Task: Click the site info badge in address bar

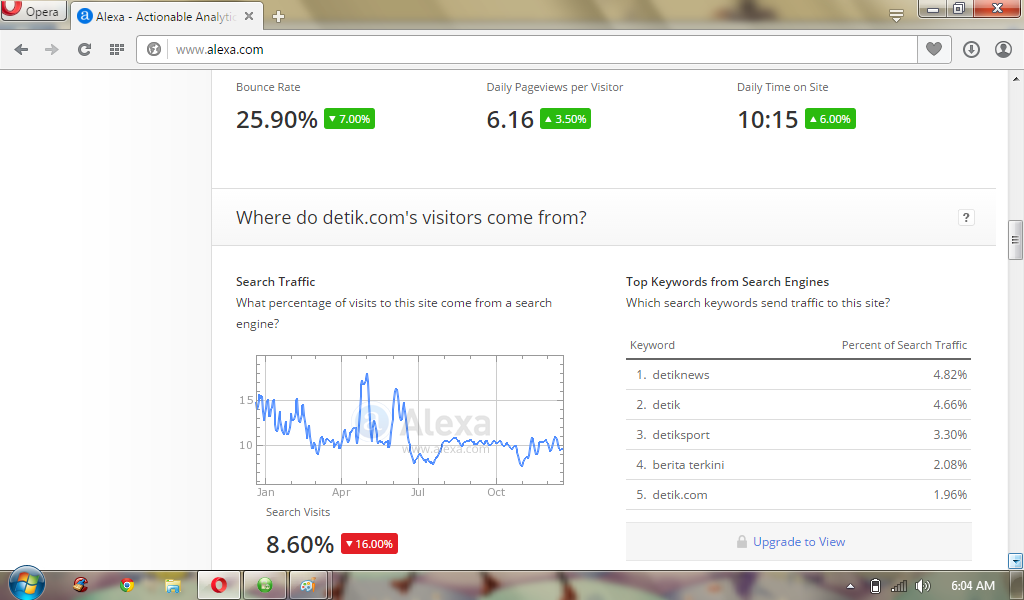Action: (153, 50)
